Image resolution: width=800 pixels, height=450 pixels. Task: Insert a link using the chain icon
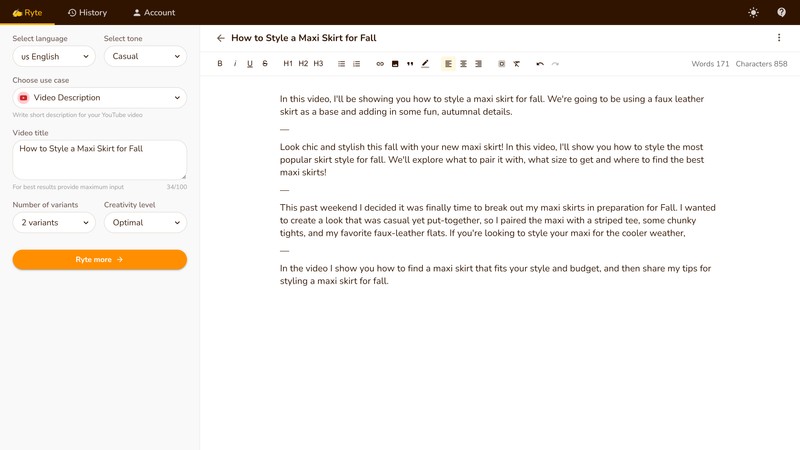click(x=380, y=64)
